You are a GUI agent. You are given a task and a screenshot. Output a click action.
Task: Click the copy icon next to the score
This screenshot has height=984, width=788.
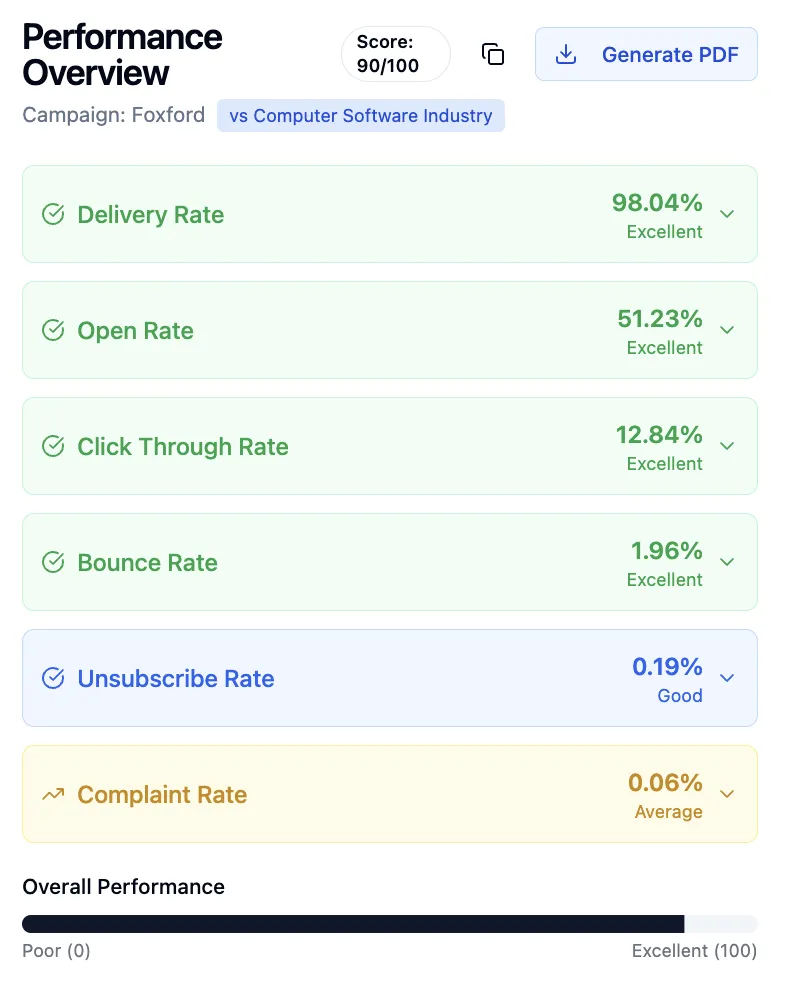tap(493, 54)
